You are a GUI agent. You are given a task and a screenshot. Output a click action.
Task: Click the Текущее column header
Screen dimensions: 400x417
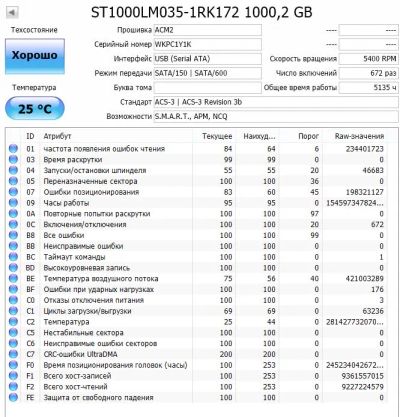pyautogui.click(x=217, y=136)
